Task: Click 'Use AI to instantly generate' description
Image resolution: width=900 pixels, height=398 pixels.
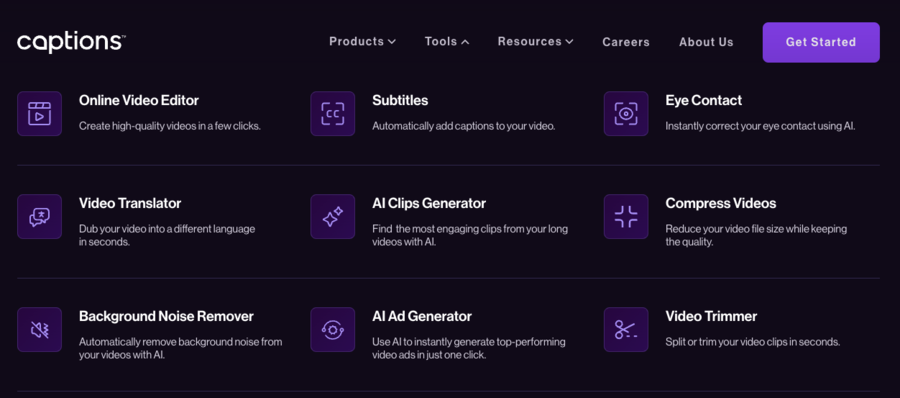Action: click(x=469, y=348)
